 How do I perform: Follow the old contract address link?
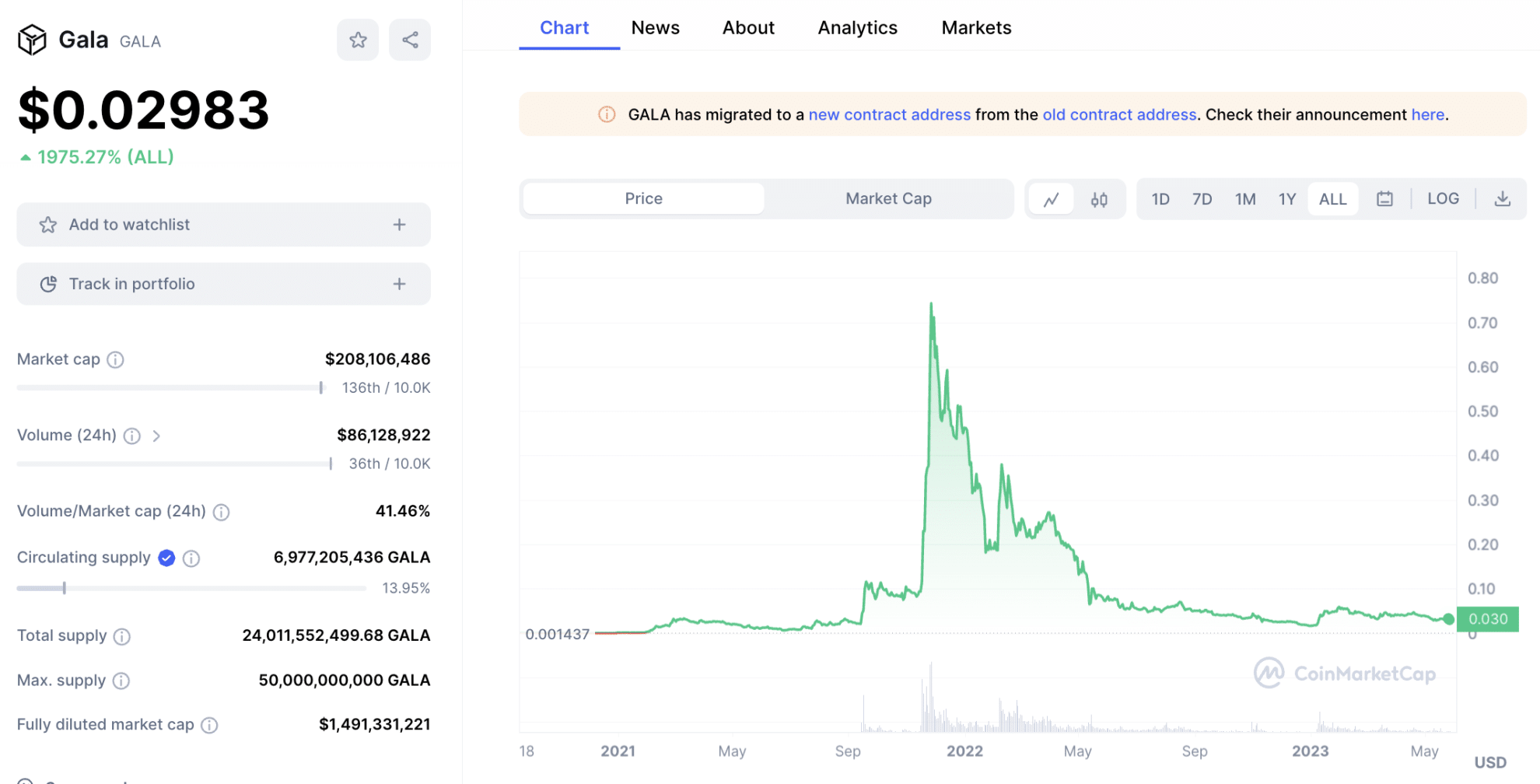point(1118,114)
